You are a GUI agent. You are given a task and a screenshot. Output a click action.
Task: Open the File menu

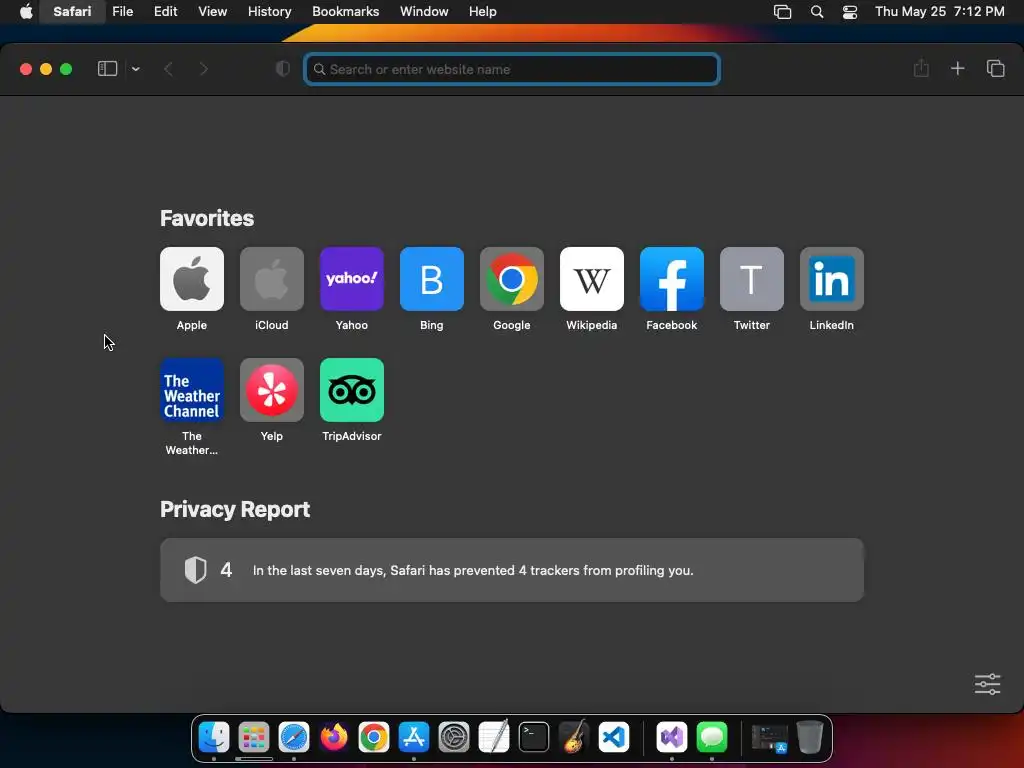tap(122, 12)
